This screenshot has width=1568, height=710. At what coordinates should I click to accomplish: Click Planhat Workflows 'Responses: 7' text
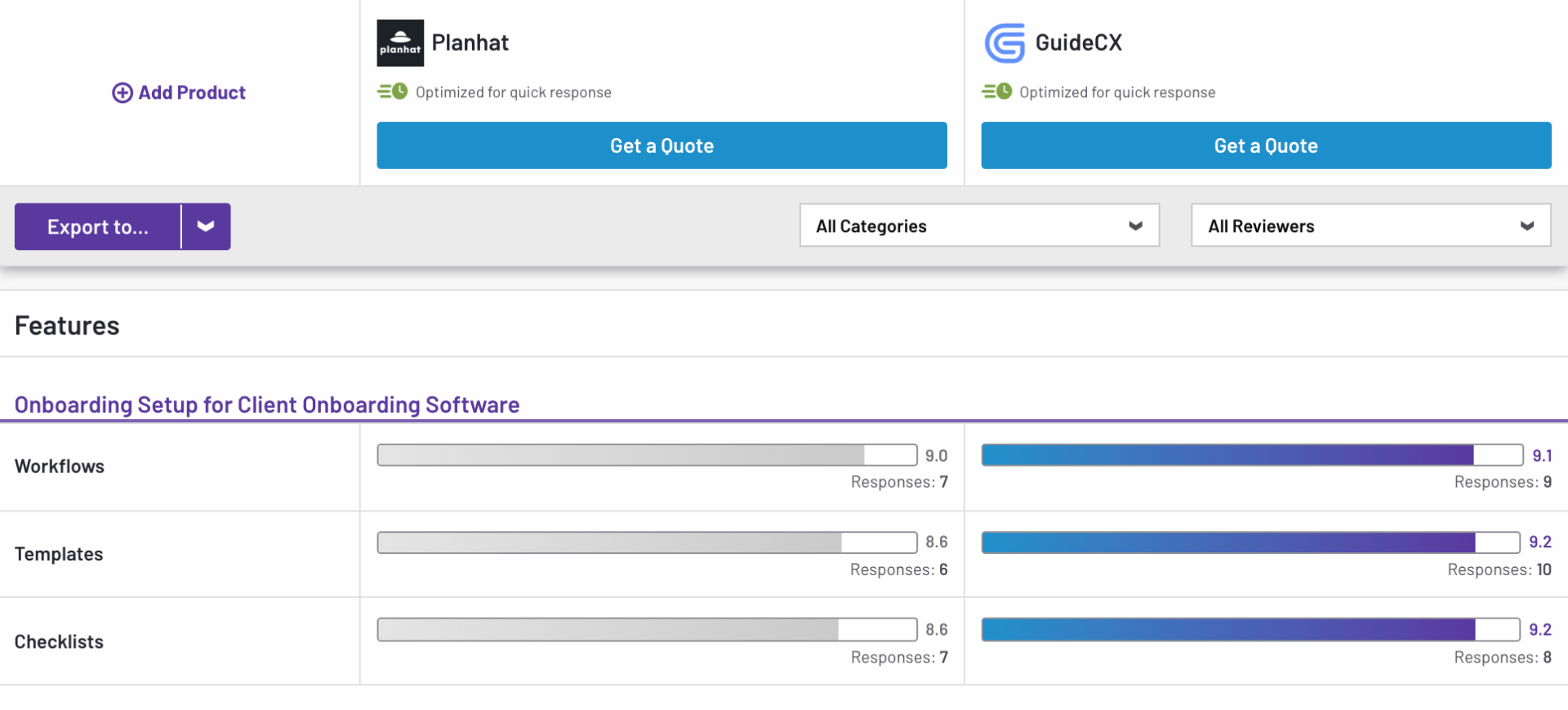pos(899,482)
